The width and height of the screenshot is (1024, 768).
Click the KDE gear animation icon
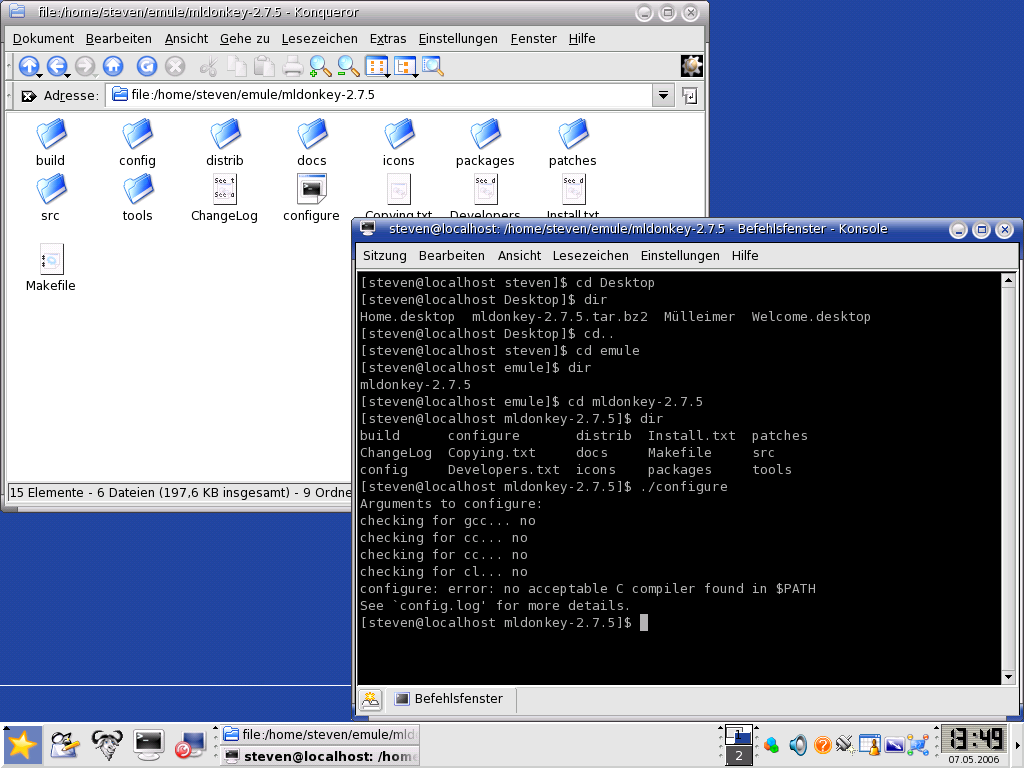[692, 66]
